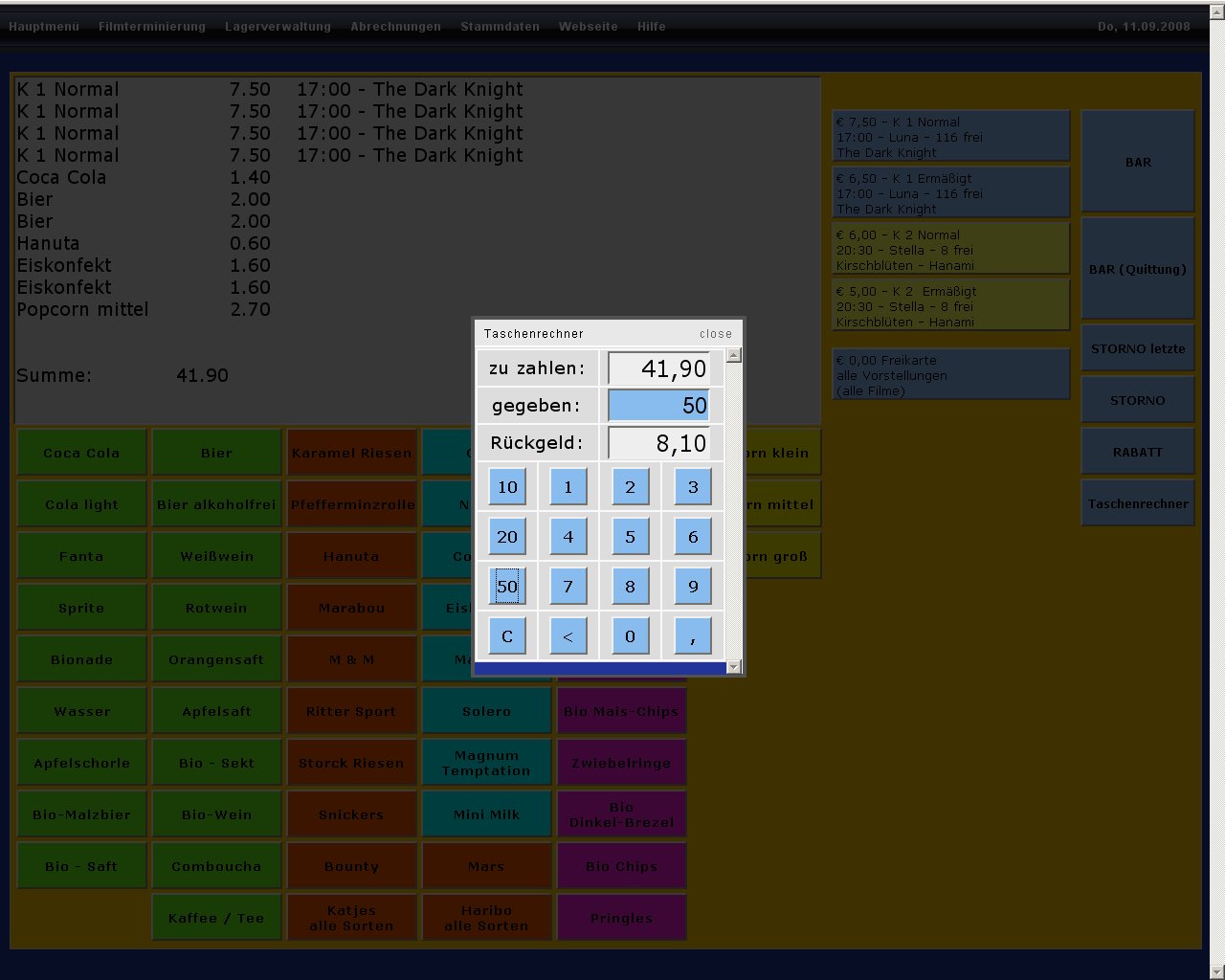Click the STORNO letzte button

(1137, 349)
